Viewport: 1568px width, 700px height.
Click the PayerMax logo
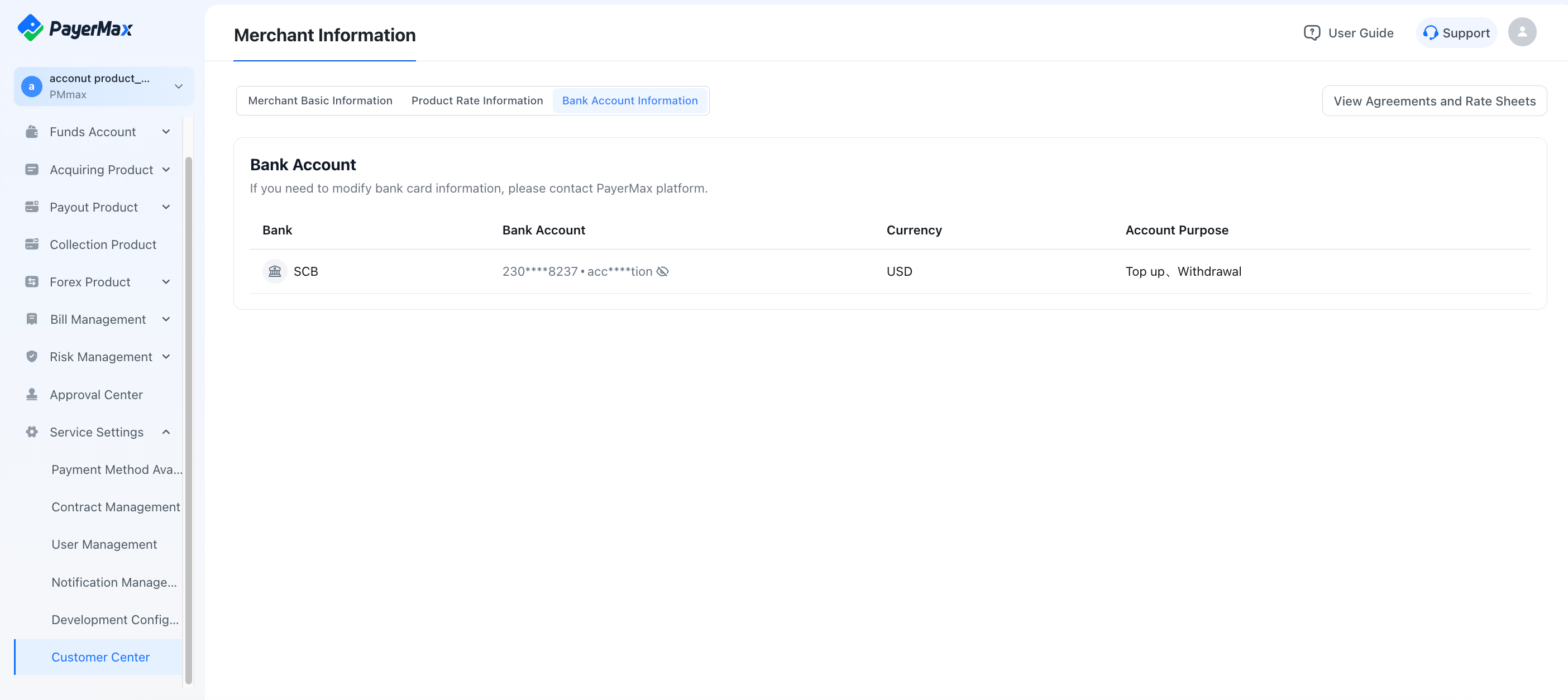coord(75,28)
